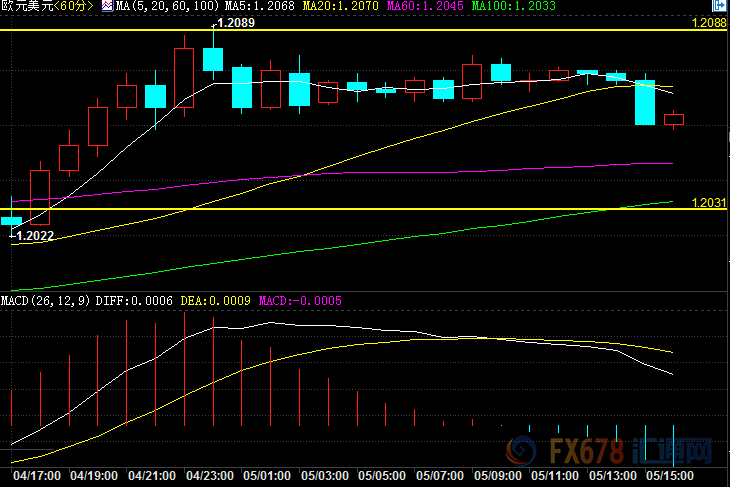The image size is (730, 487).
Task: Click the yellow MA20:1.2070 legend
Action: coord(329,7)
